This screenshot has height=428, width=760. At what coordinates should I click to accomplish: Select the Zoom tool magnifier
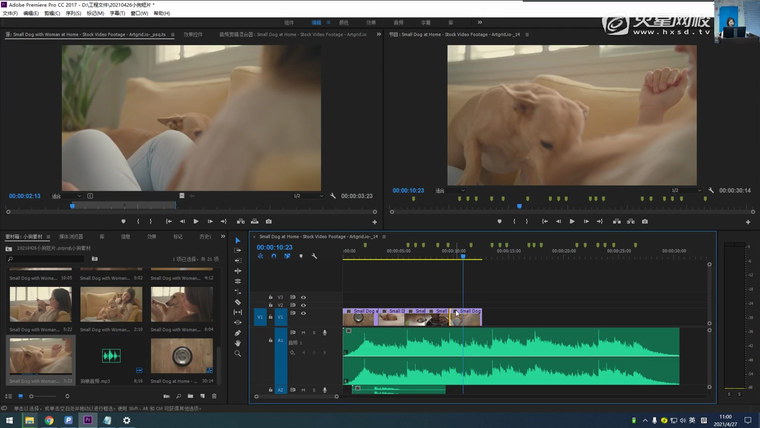click(238, 354)
